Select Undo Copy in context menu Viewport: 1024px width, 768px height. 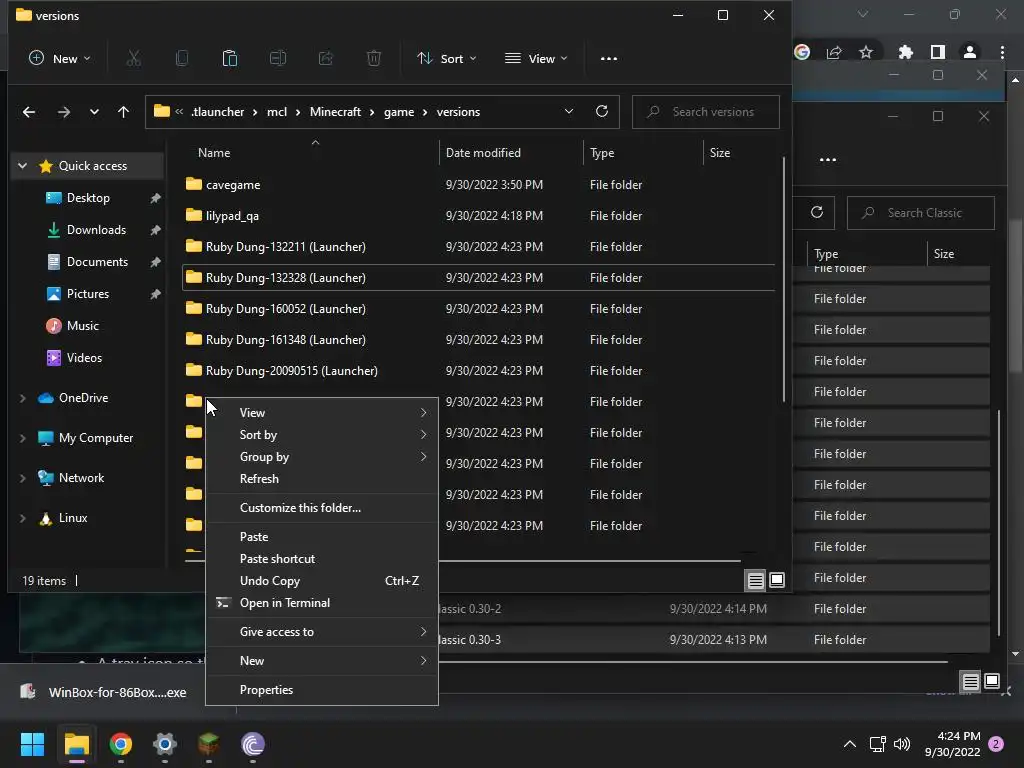click(x=322, y=581)
